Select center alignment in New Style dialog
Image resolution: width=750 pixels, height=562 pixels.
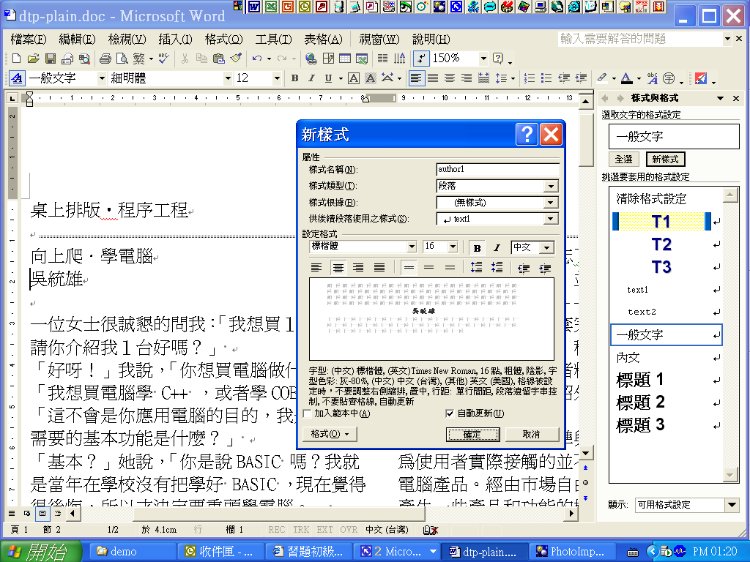pos(338,267)
